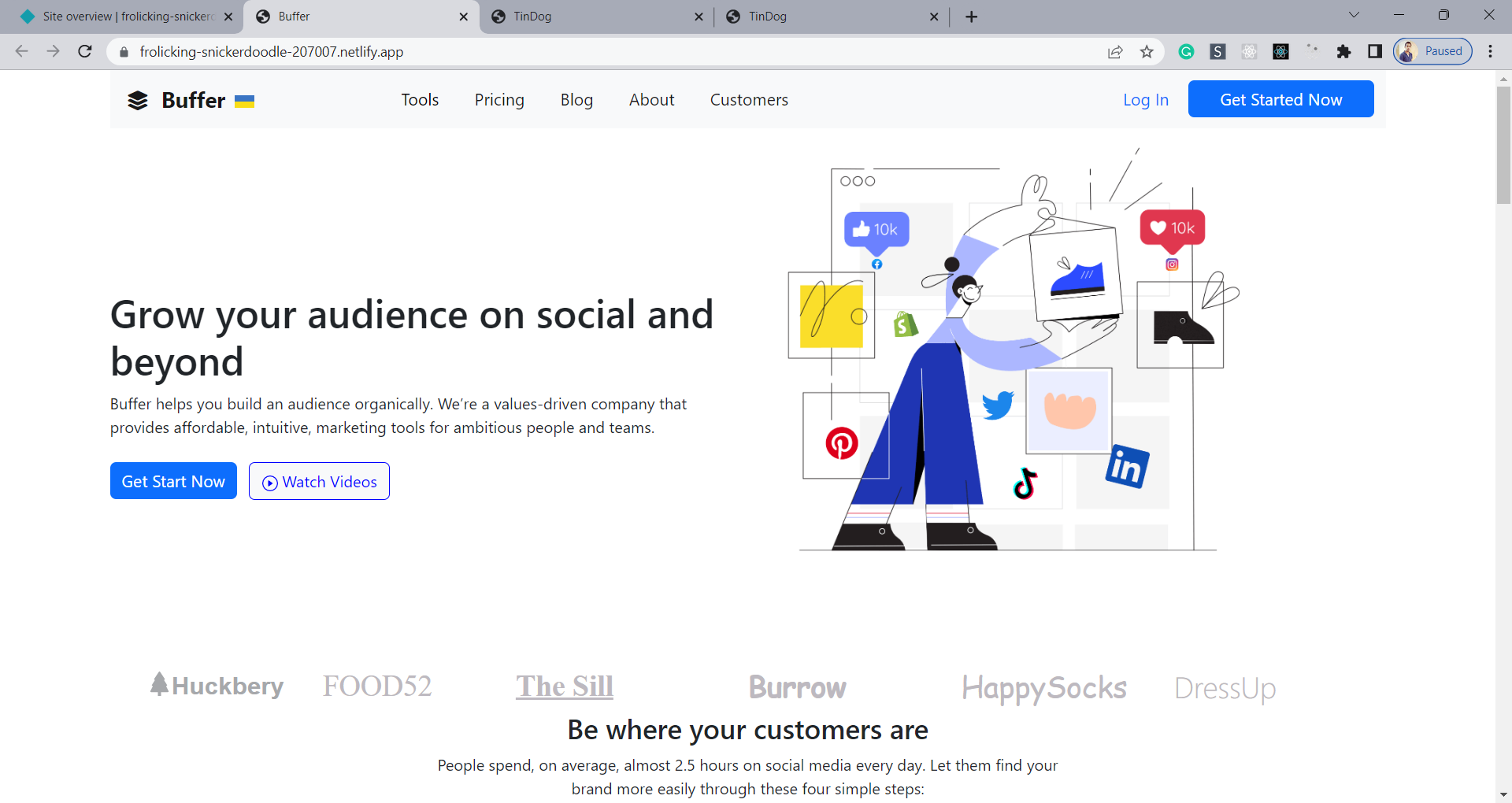Expand the tab search chevron

coord(1354,15)
